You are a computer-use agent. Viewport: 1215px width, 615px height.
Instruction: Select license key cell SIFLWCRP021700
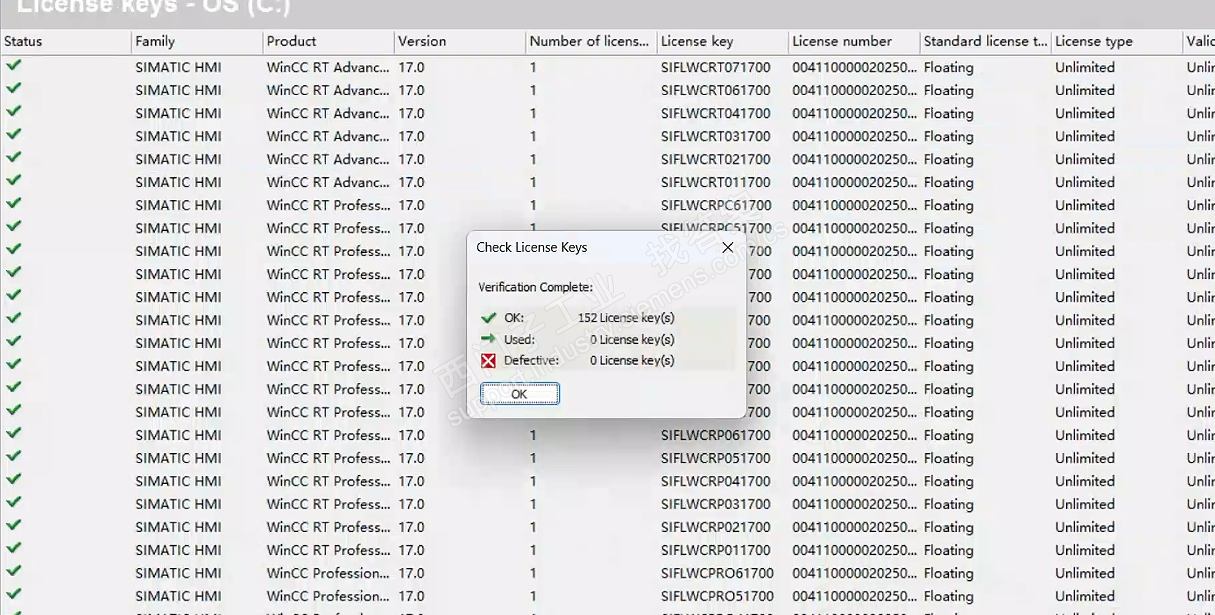(x=716, y=528)
